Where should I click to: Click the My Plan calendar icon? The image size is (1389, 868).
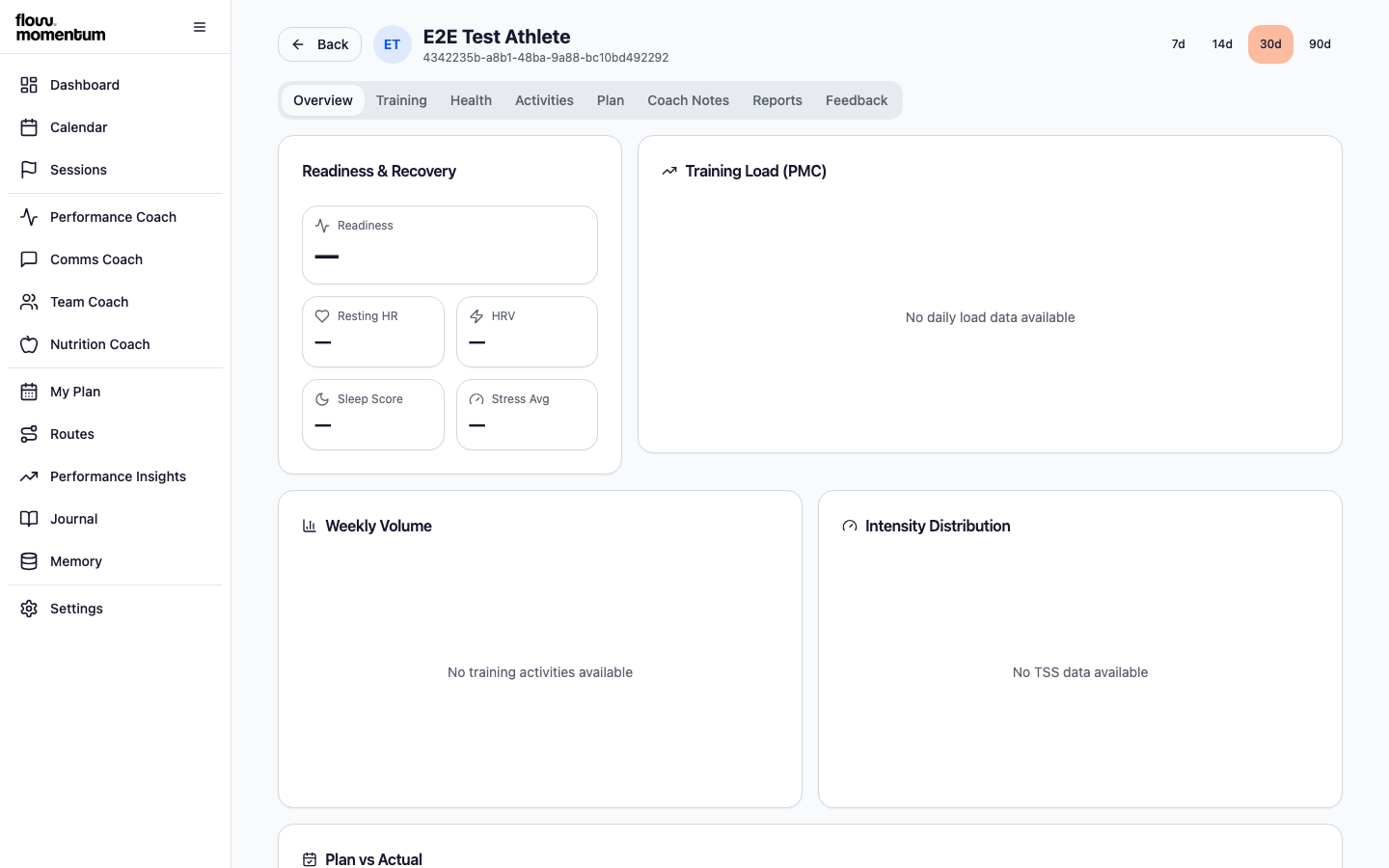click(x=29, y=392)
